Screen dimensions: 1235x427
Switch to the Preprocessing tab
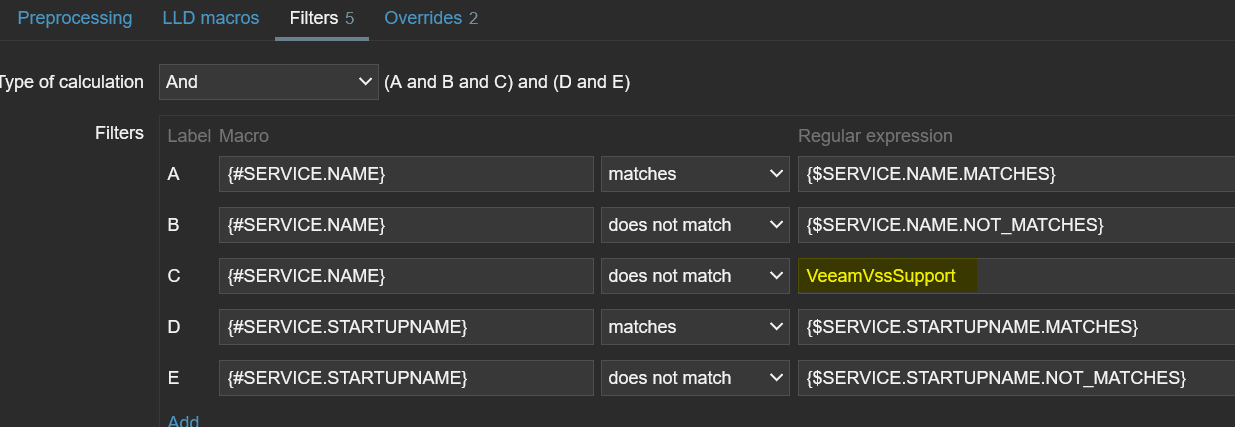(75, 18)
